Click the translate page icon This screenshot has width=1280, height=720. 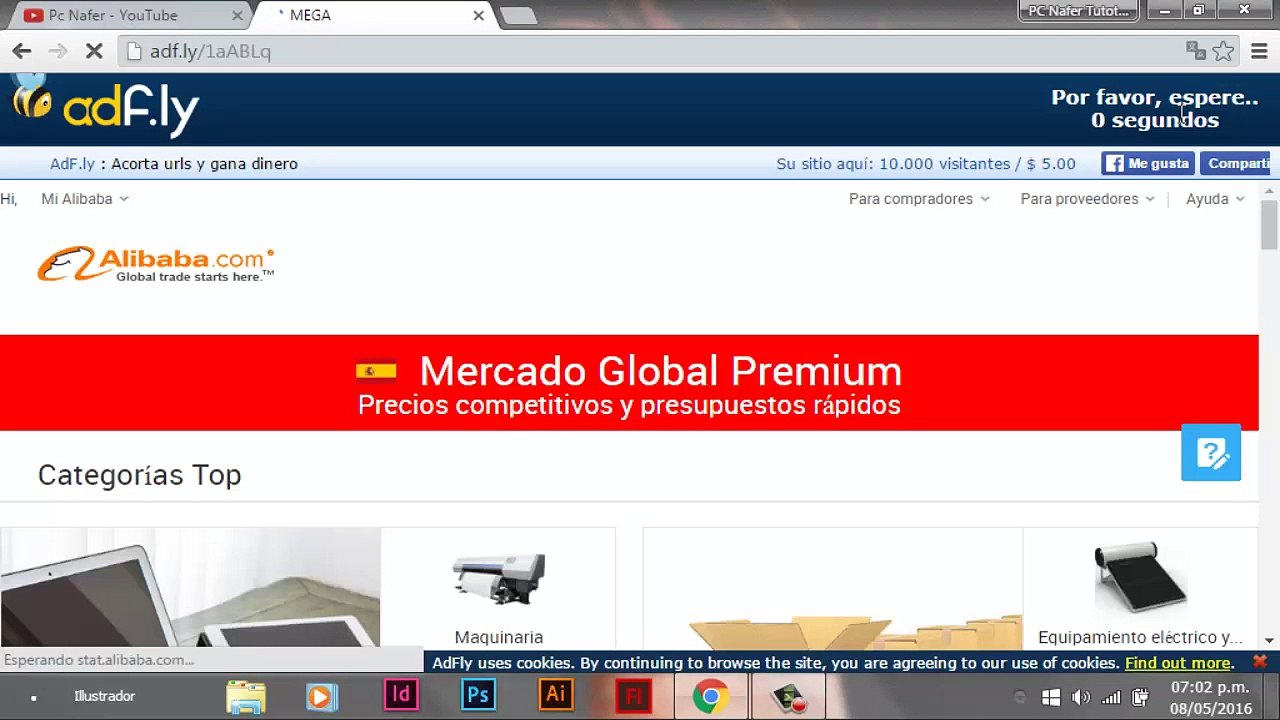(1195, 51)
